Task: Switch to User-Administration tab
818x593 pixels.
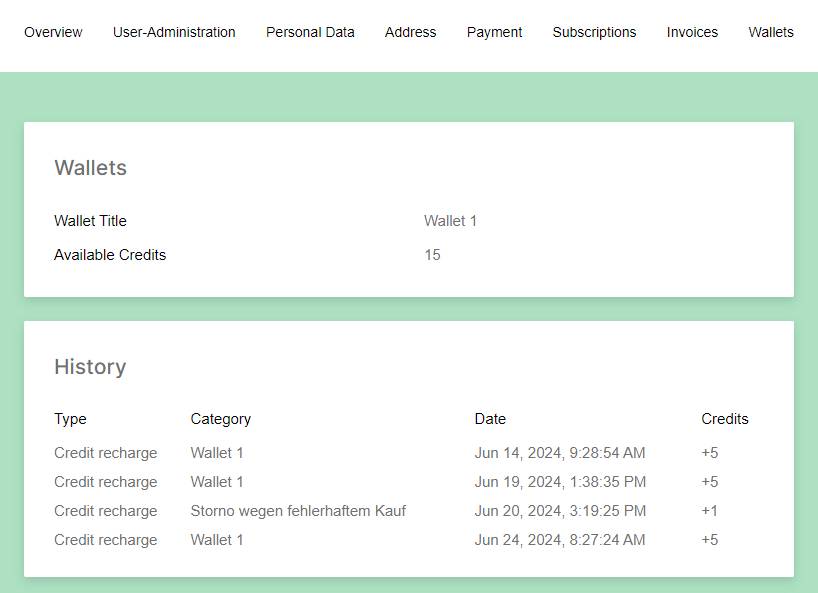Action: coord(174,32)
